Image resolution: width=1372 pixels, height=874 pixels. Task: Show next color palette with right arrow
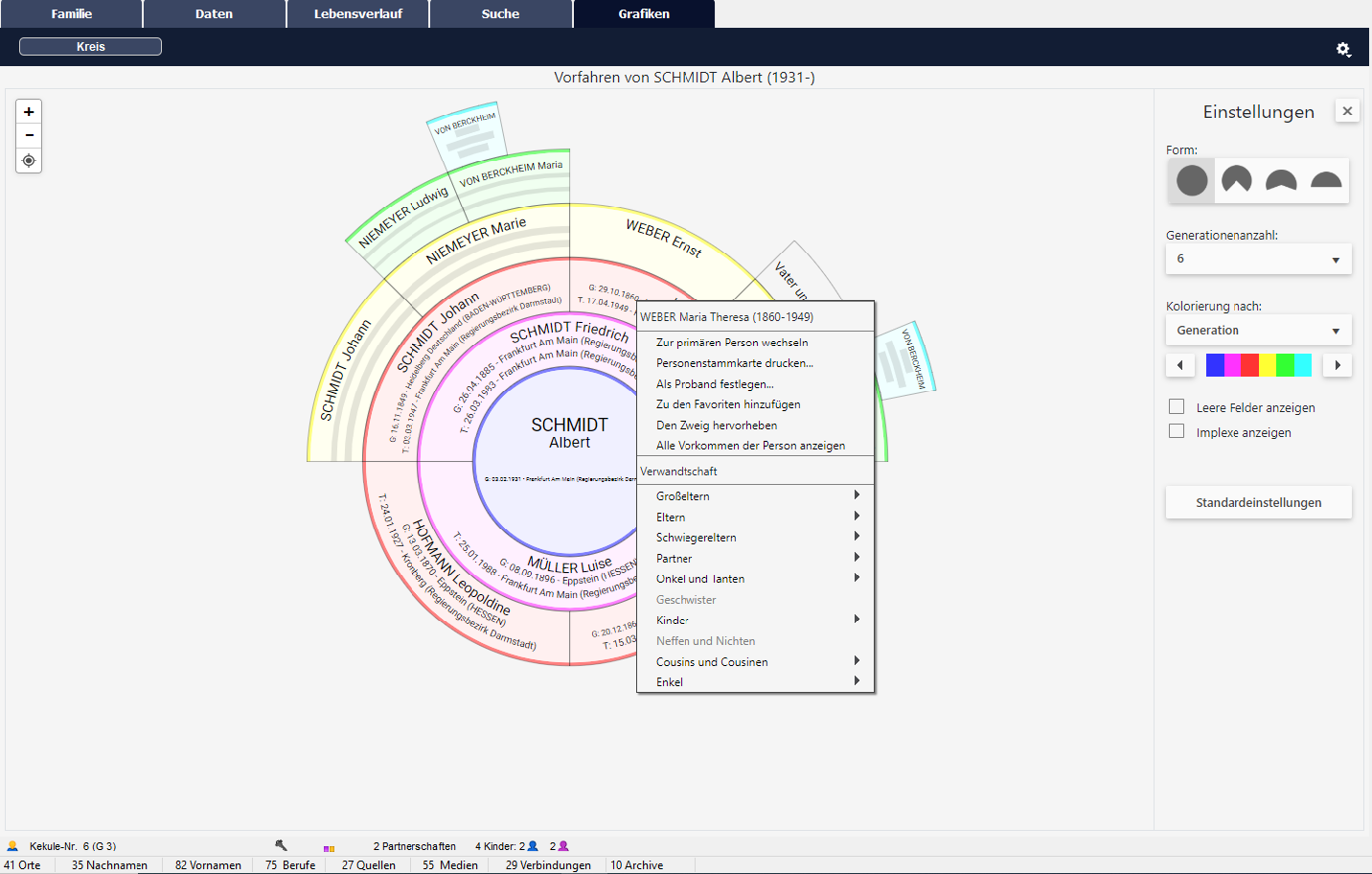1338,365
